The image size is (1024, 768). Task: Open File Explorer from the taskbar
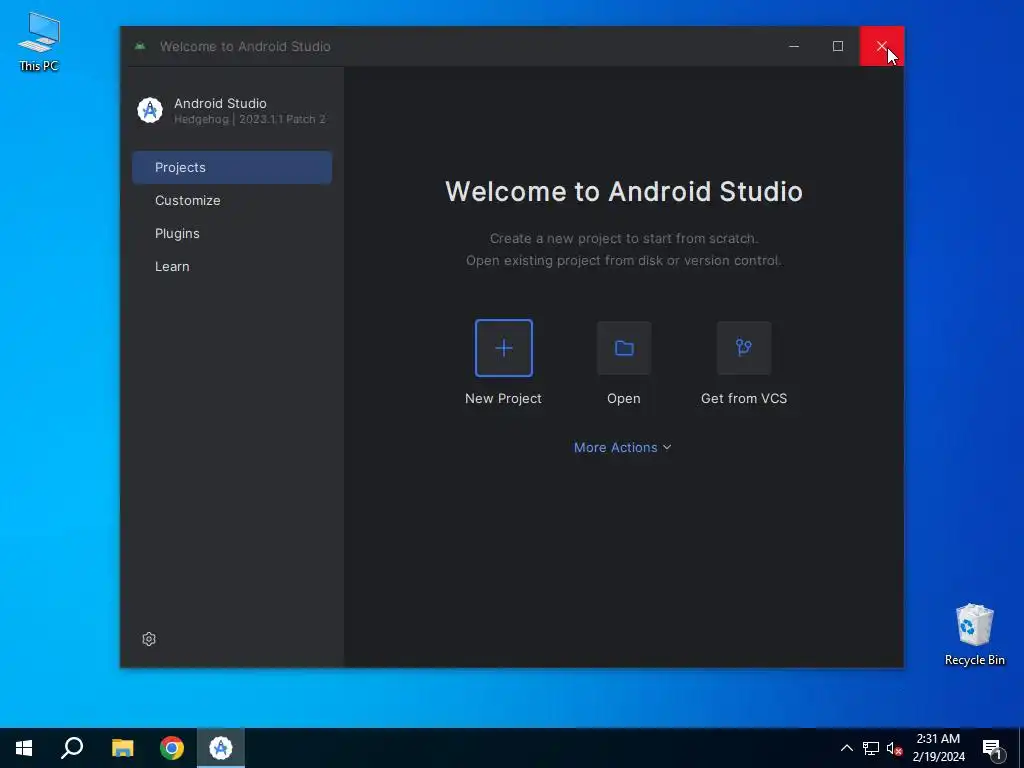coord(122,748)
